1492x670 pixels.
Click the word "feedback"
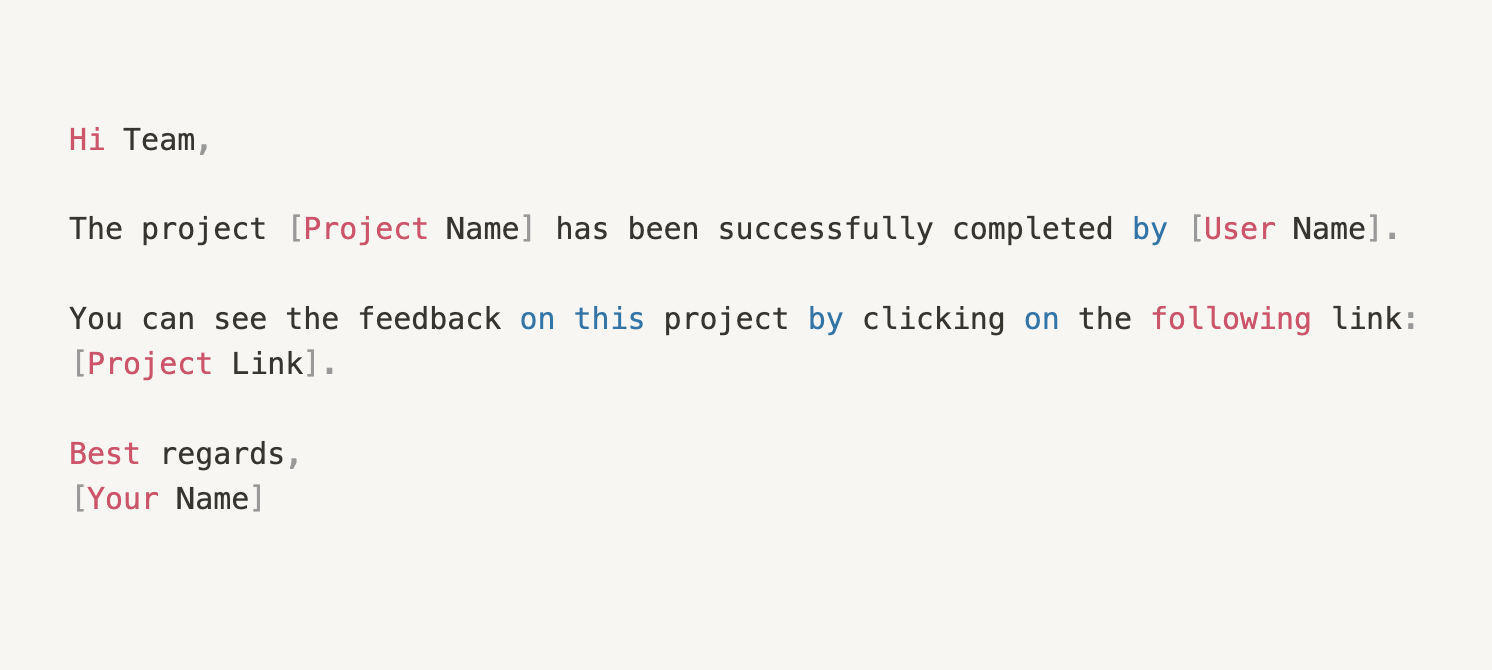coord(429,320)
